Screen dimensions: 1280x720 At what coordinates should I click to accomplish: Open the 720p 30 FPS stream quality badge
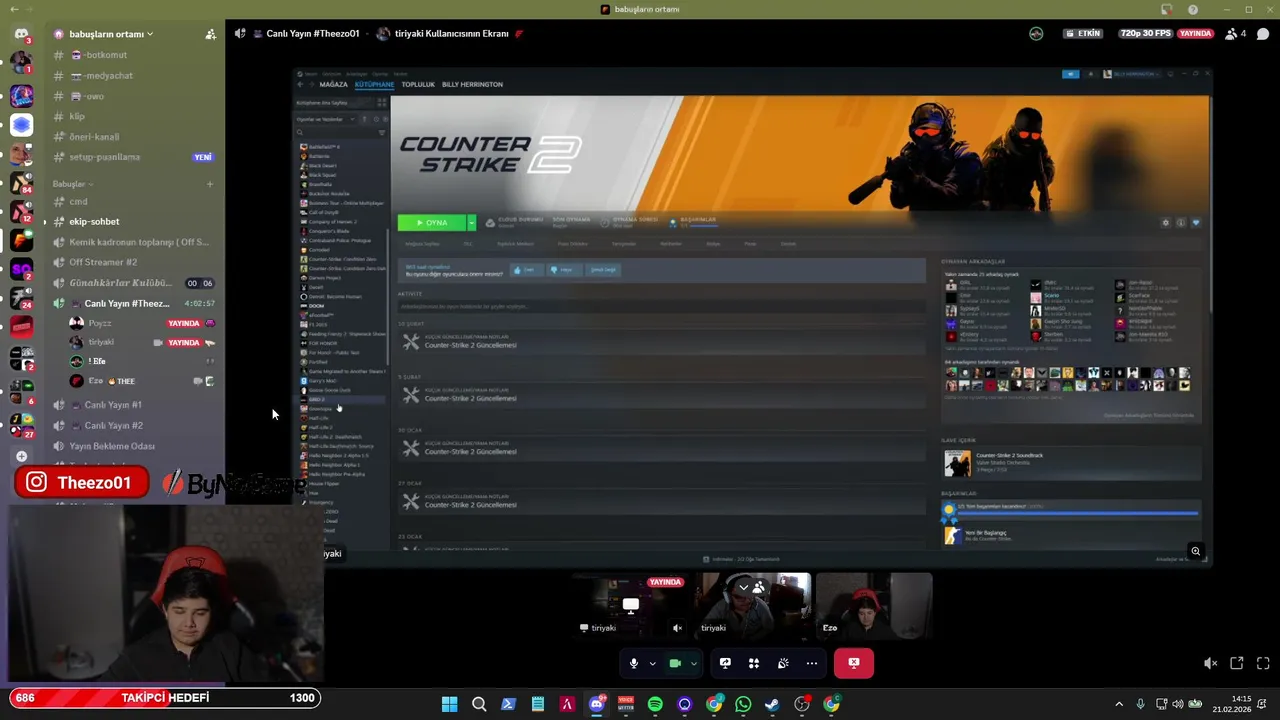(x=1146, y=33)
